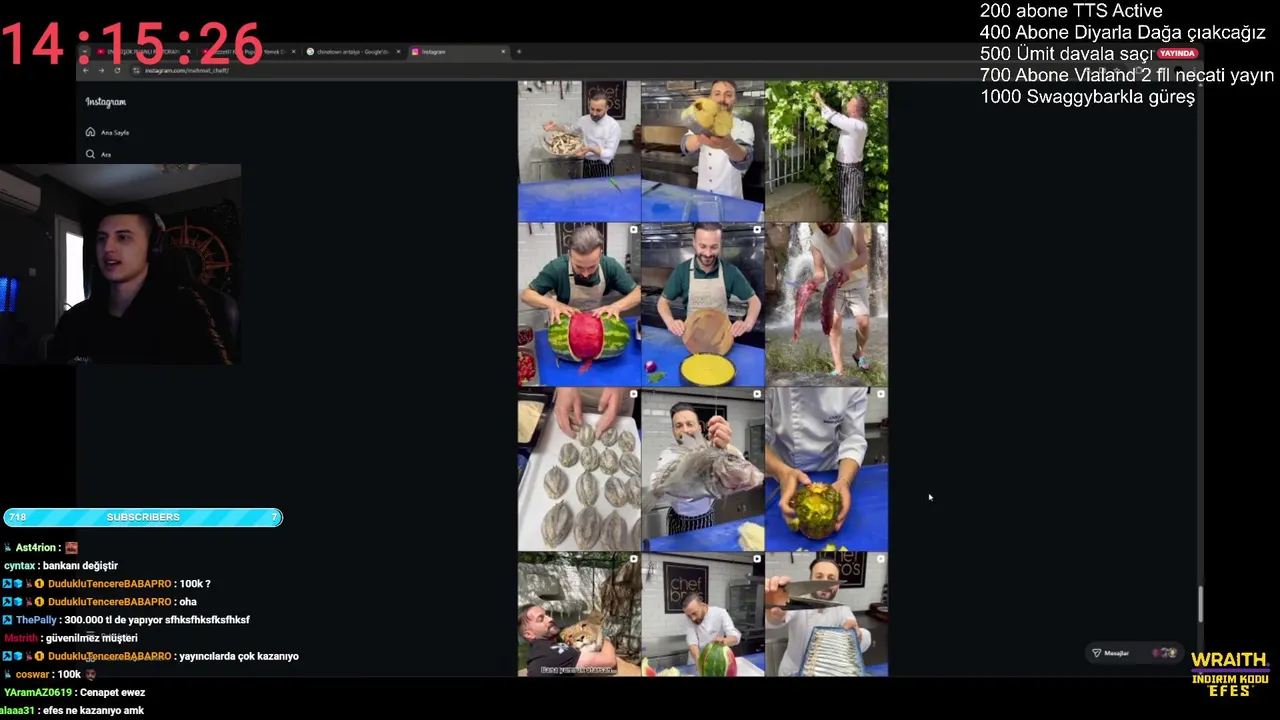Click the Ara search magnifier icon
The height and width of the screenshot is (720, 1280).
[90, 154]
